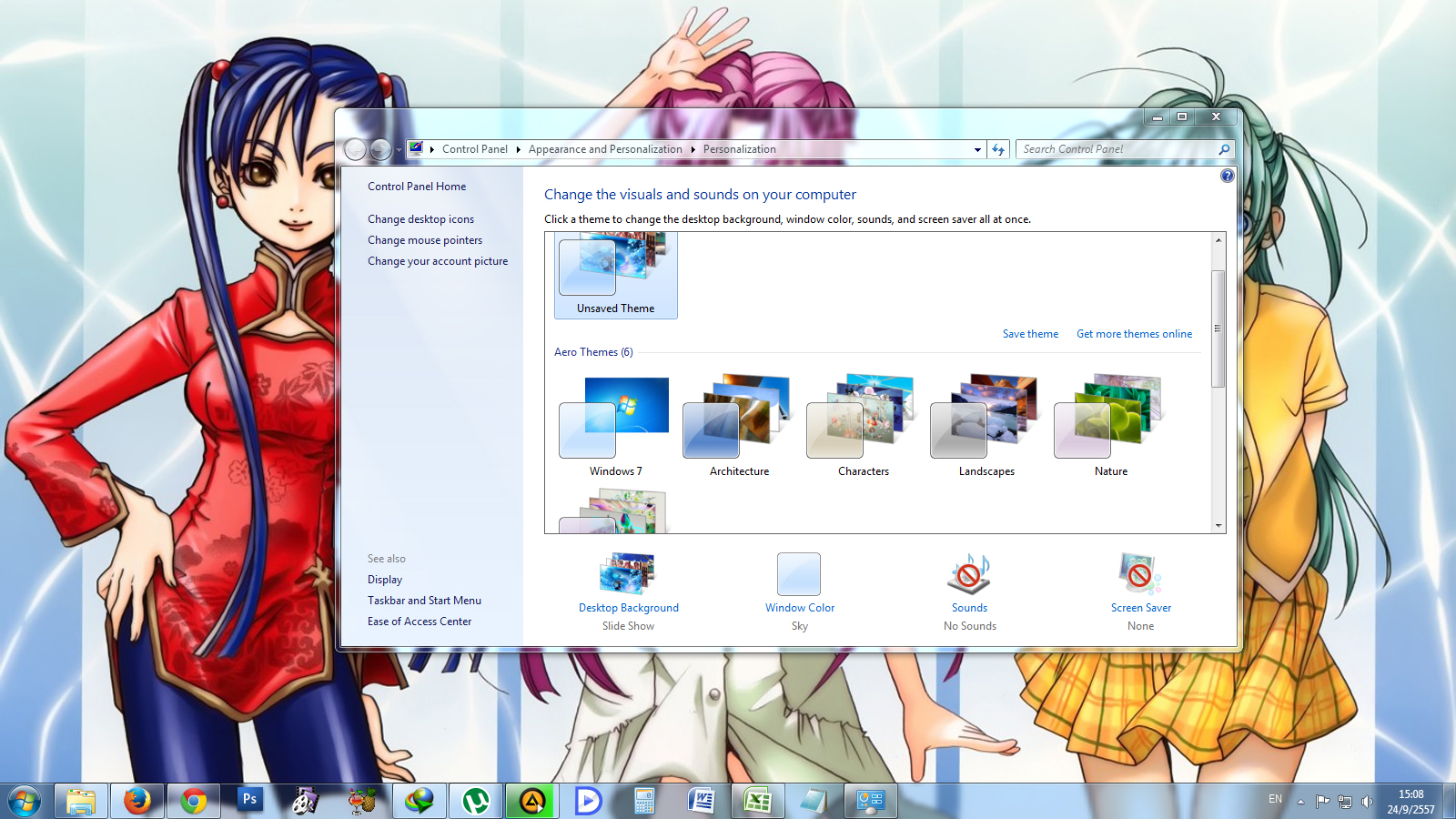Open the blue D media player icon
The image size is (1456, 819).
point(588,801)
